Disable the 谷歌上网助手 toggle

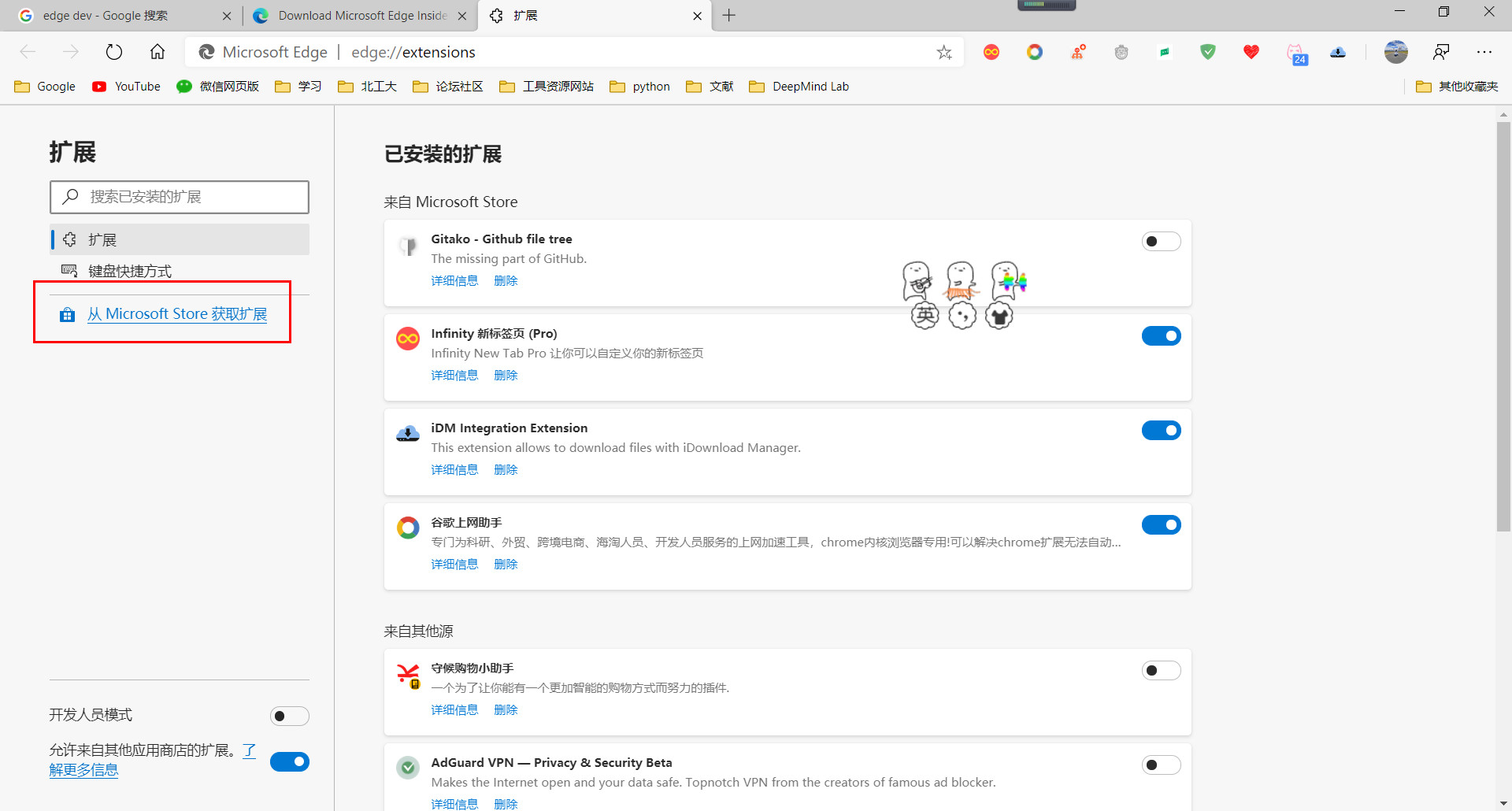click(x=1161, y=524)
